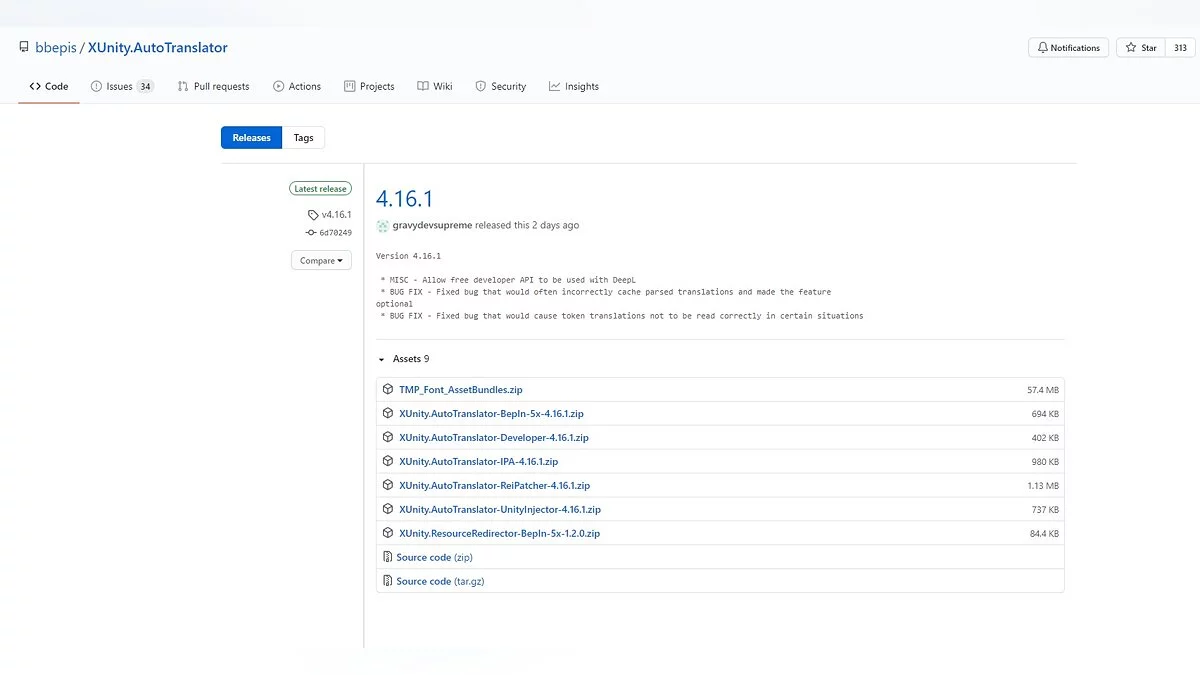1200x675 pixels.
Task: Star the repository
Action: tap(1141, 48)
